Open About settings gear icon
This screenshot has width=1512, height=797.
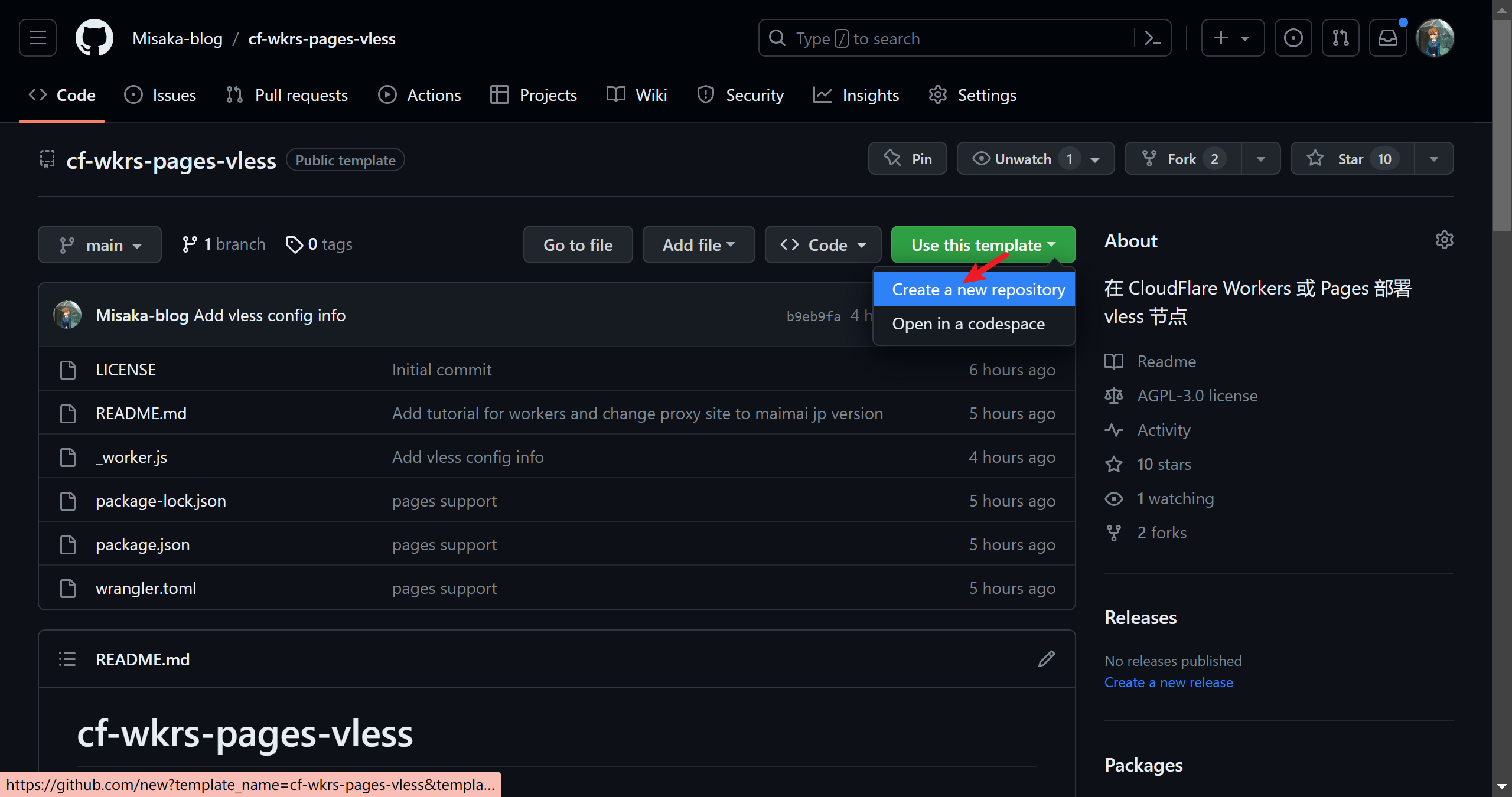(x=1444, y=240)
